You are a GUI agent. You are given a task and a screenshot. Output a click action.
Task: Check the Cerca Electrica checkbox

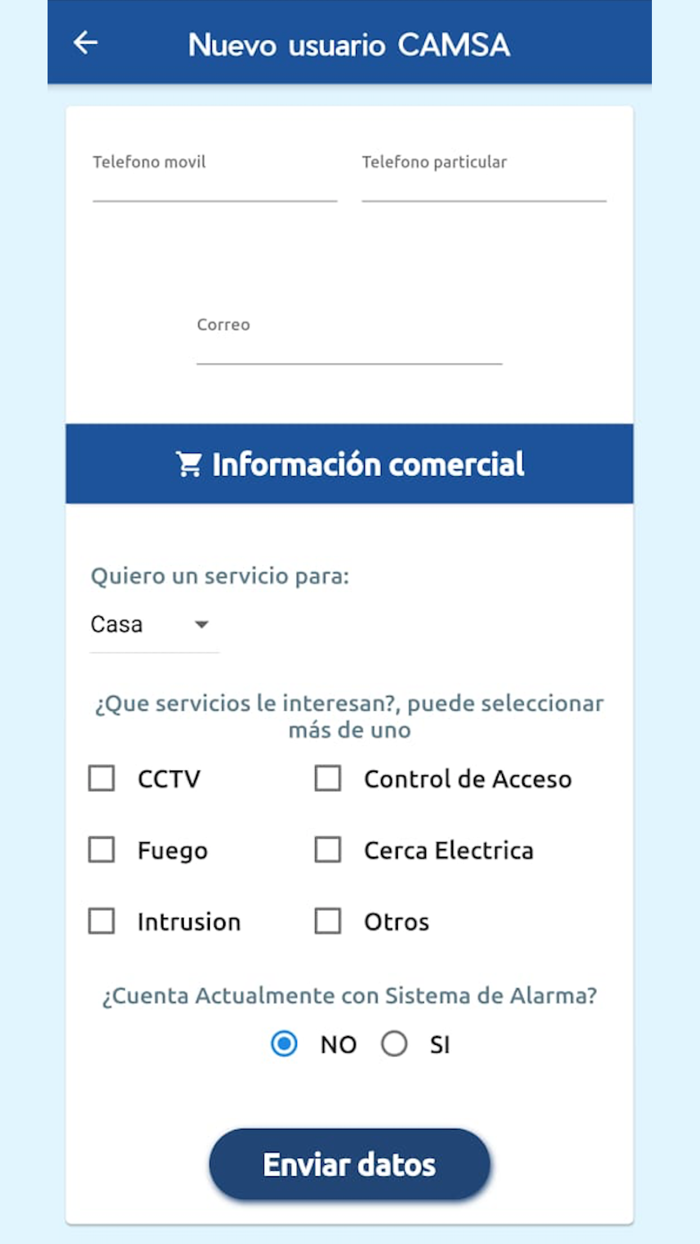[328, 849]
